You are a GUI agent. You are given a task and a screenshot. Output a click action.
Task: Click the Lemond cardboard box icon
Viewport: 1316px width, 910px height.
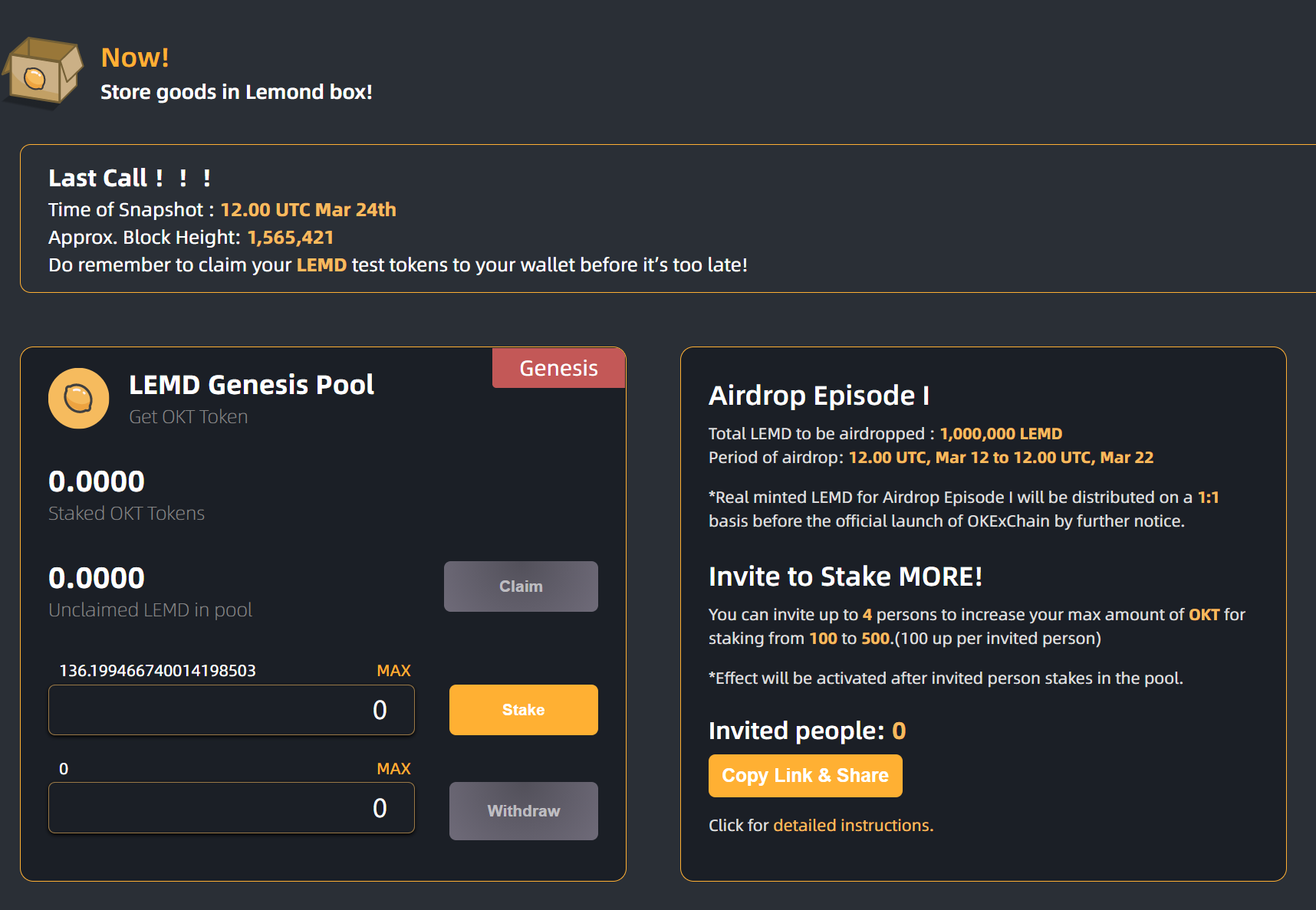pos(42,72)
